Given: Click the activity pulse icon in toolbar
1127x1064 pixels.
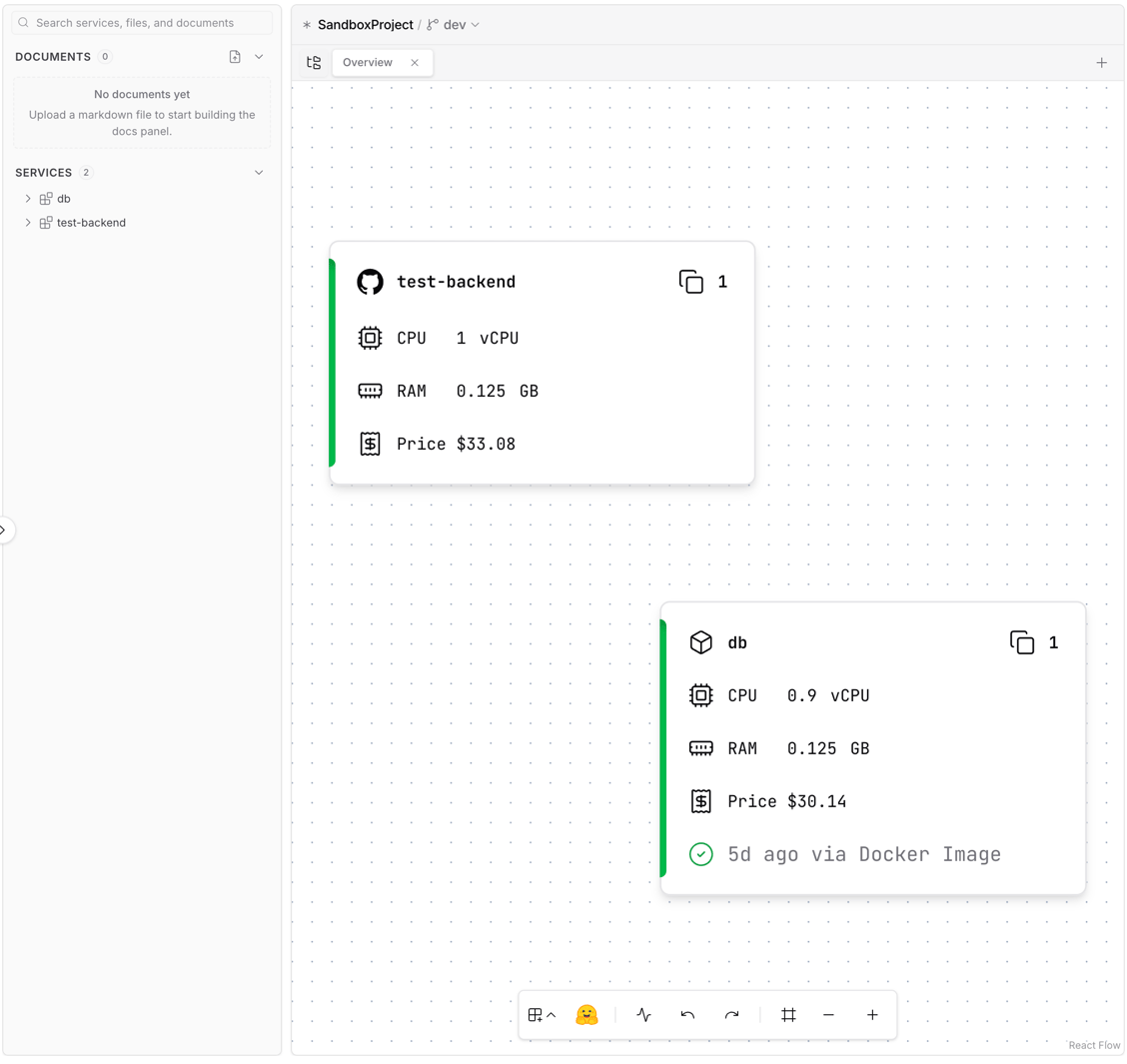Looking at the screenshot, I should click(x=644, y=1015).
